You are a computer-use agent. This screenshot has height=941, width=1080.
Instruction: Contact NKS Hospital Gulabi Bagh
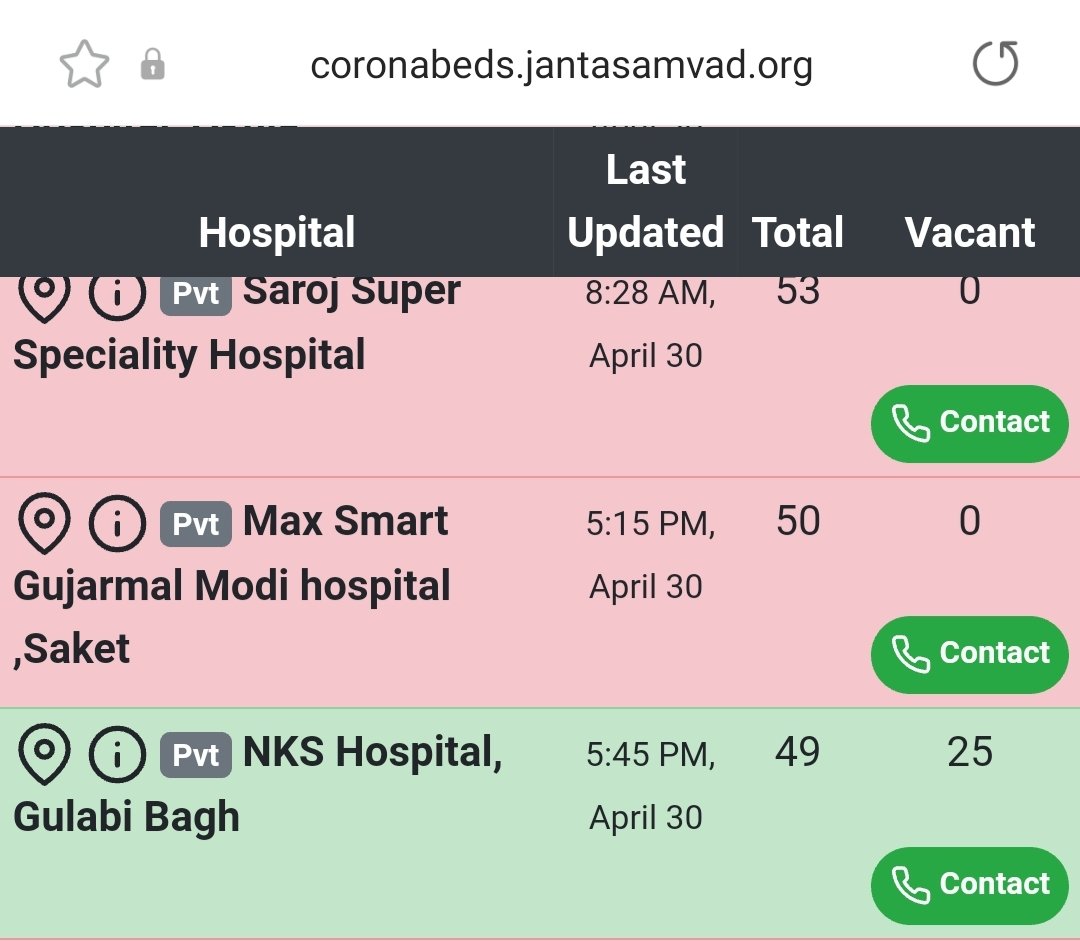pyautogui.click(x=970, y=885)
